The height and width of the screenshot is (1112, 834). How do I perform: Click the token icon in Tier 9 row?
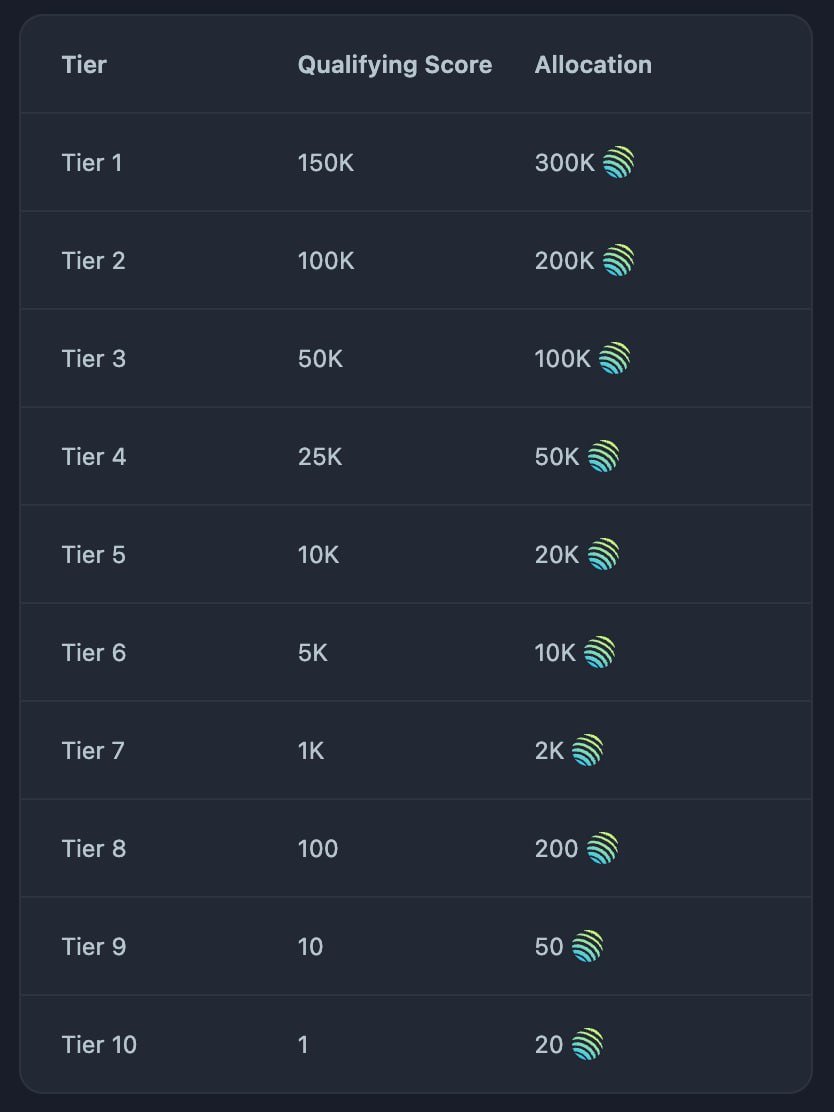tap(587, 946)
